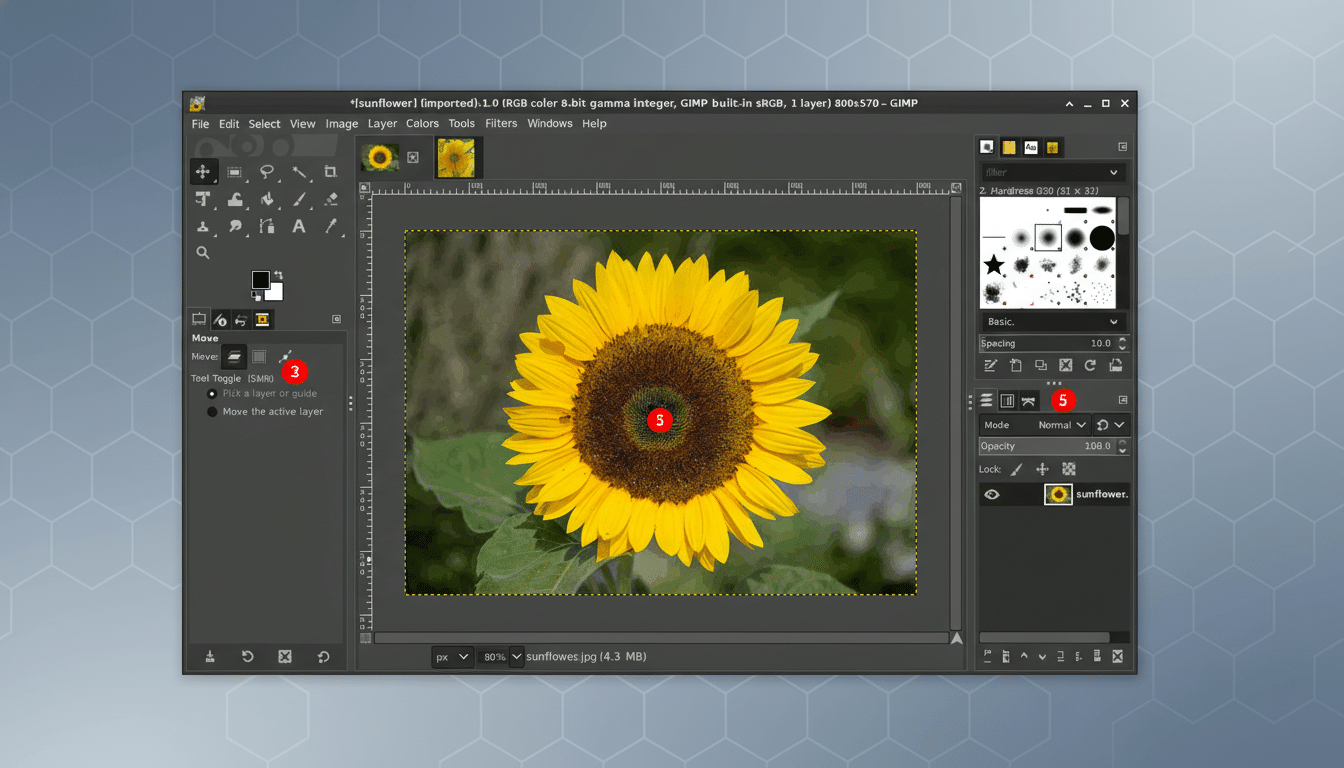
Task: Open the Colors menu
Action: (422, 123)
